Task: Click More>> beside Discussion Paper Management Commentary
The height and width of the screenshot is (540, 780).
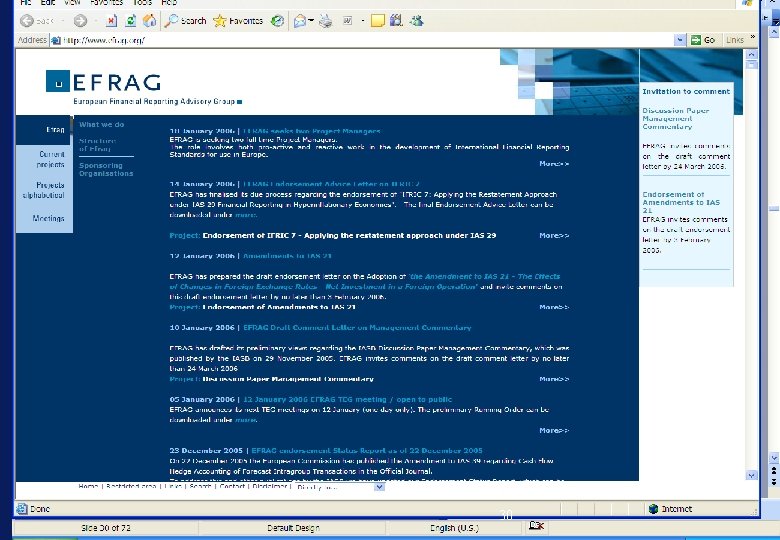Action: tap(554, 379)
